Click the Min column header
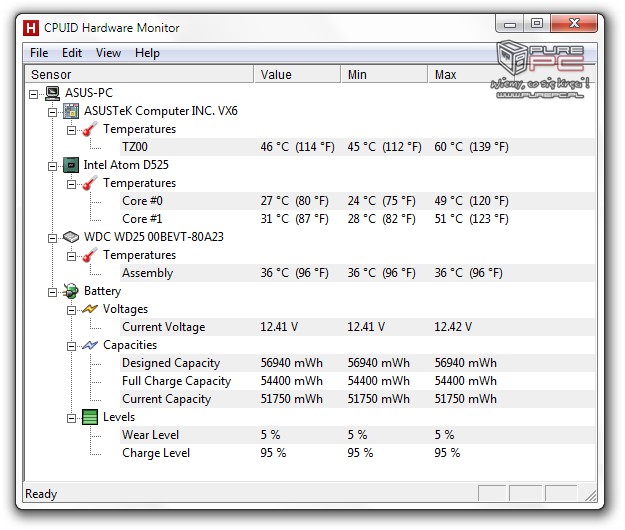The image size is (625, 530). (384, 75)
